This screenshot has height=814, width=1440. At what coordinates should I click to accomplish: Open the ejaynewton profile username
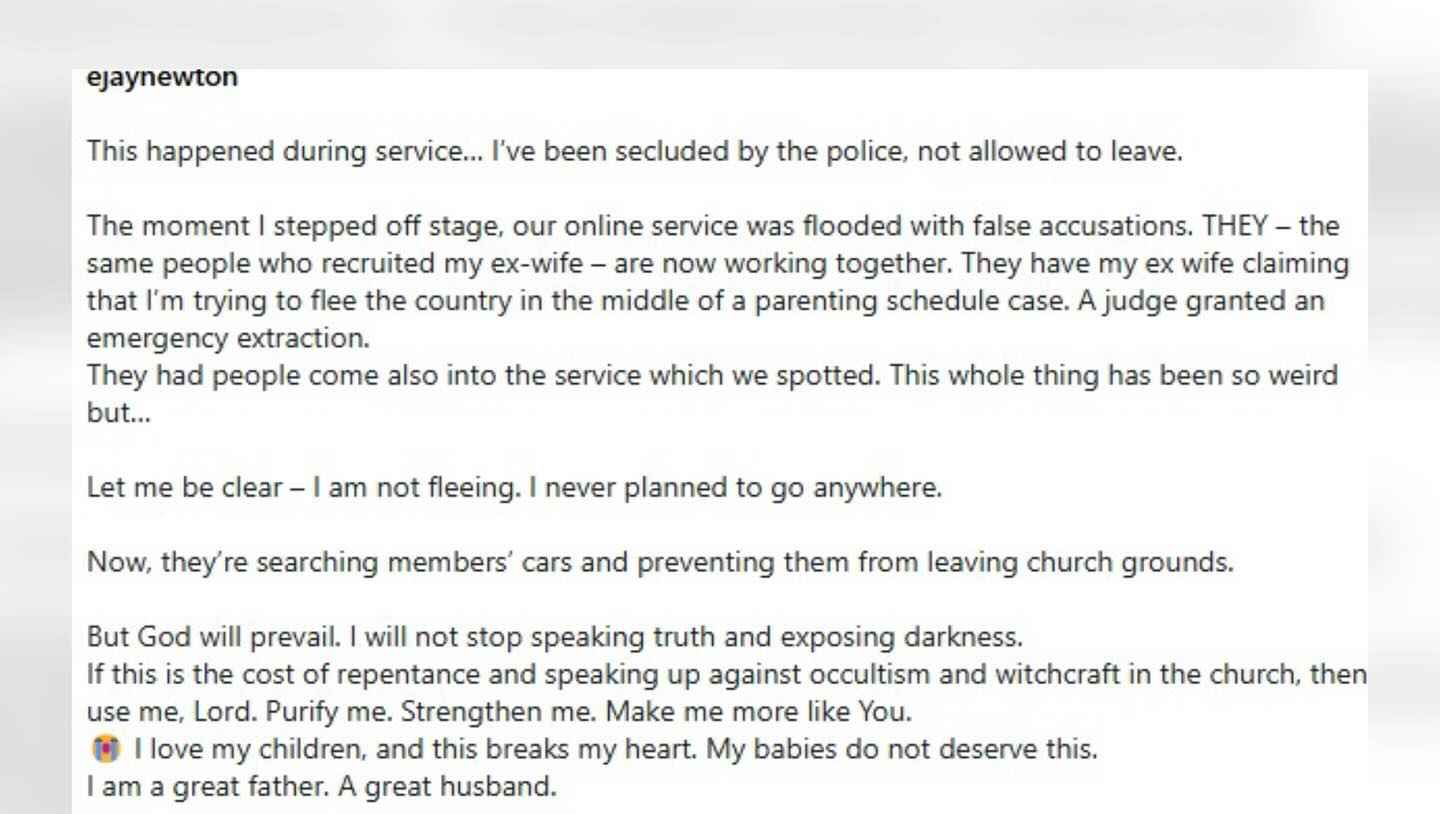click(162, 78)
